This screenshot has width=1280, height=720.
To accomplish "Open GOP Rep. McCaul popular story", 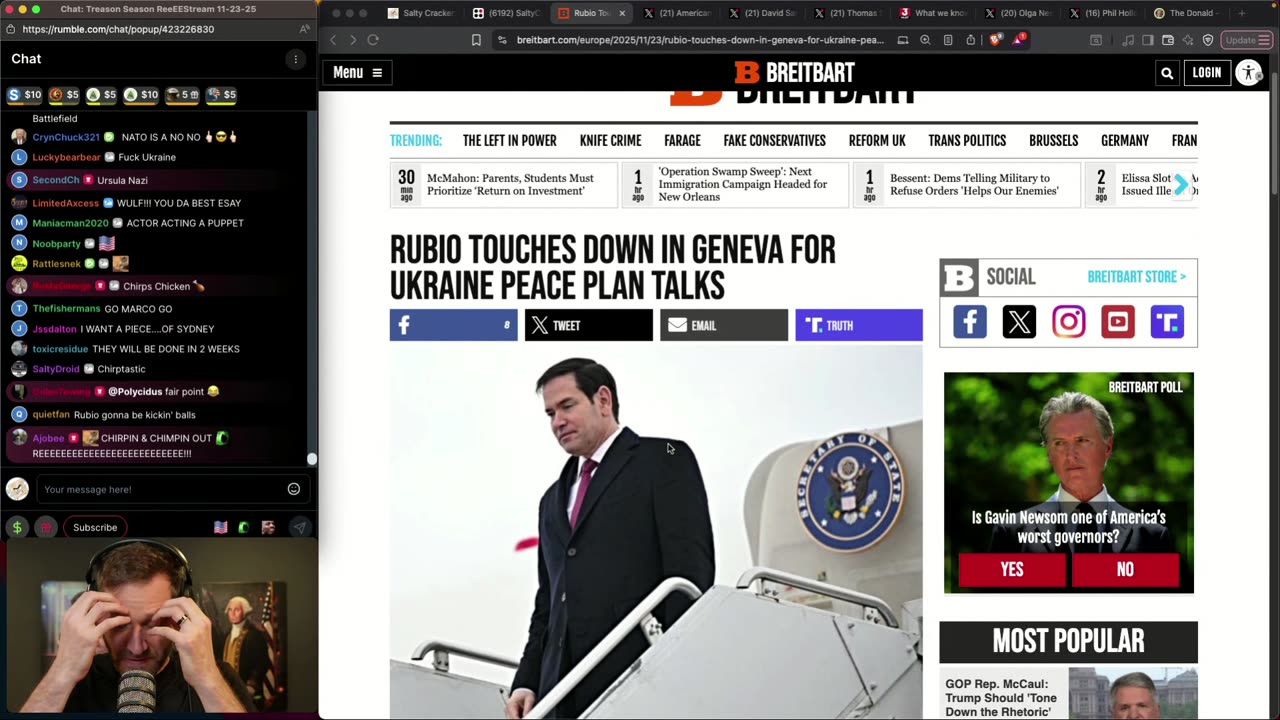I will (1002, 698).
